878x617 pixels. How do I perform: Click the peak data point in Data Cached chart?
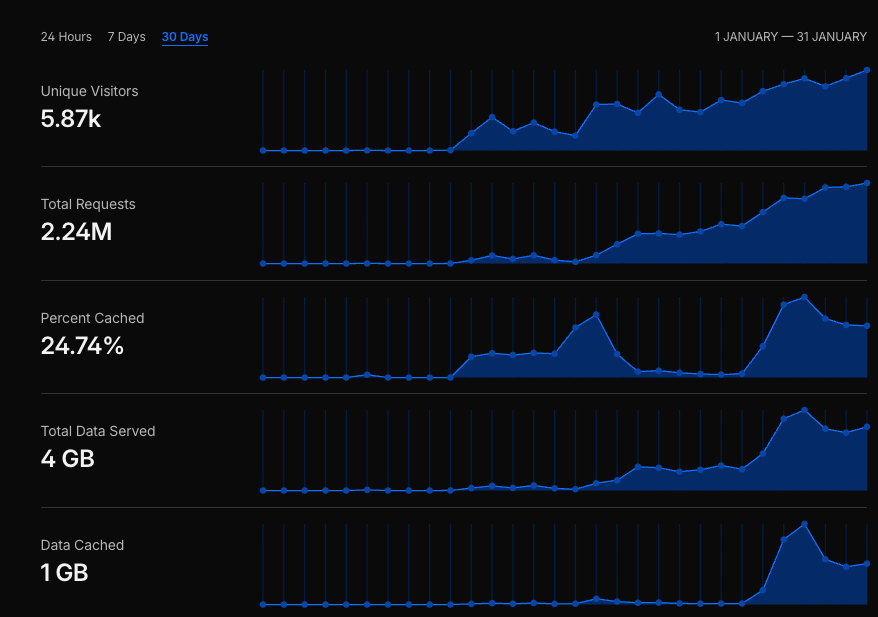pos(804,524)
